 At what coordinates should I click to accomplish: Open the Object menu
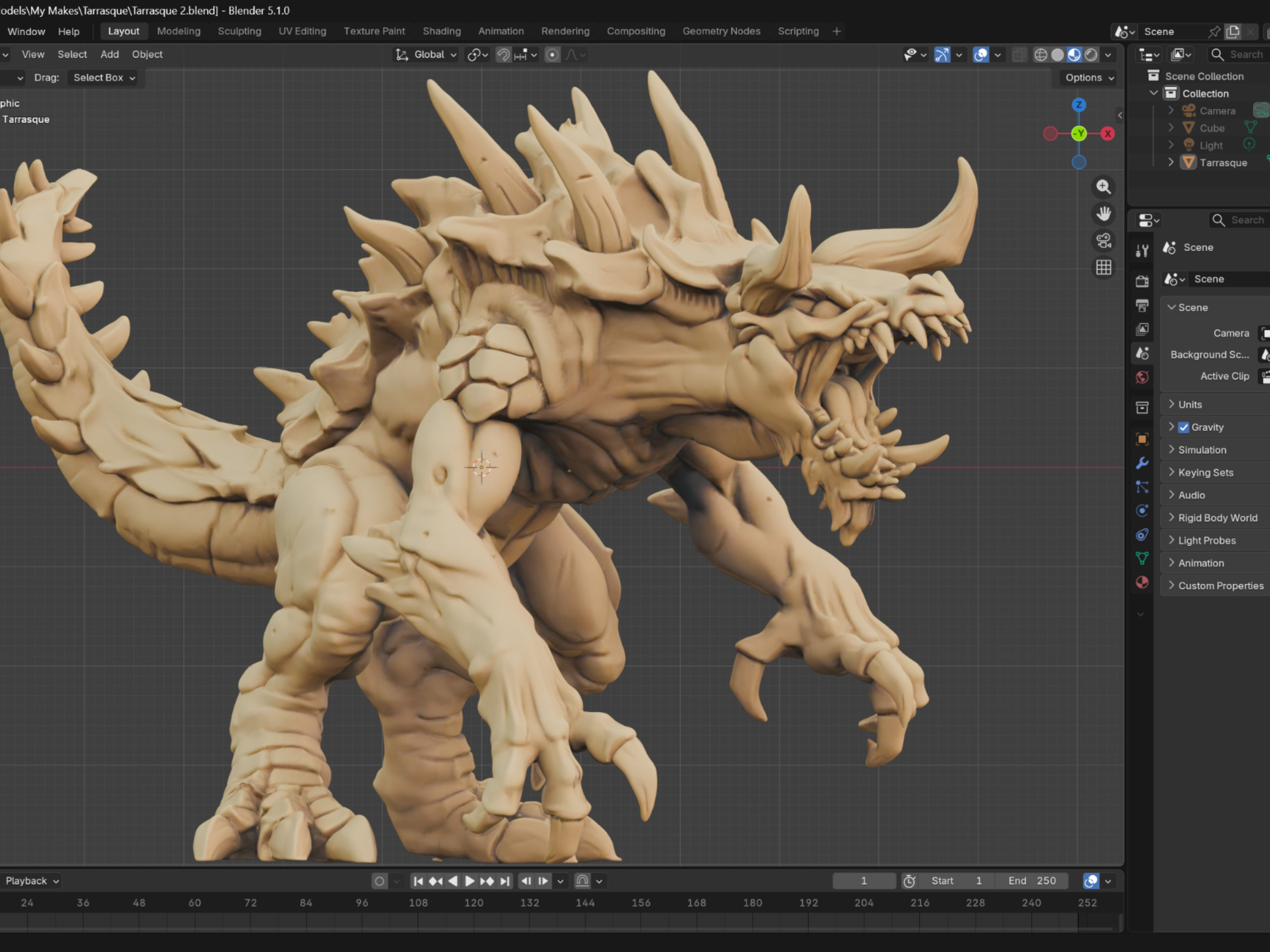tap(147, 54)
